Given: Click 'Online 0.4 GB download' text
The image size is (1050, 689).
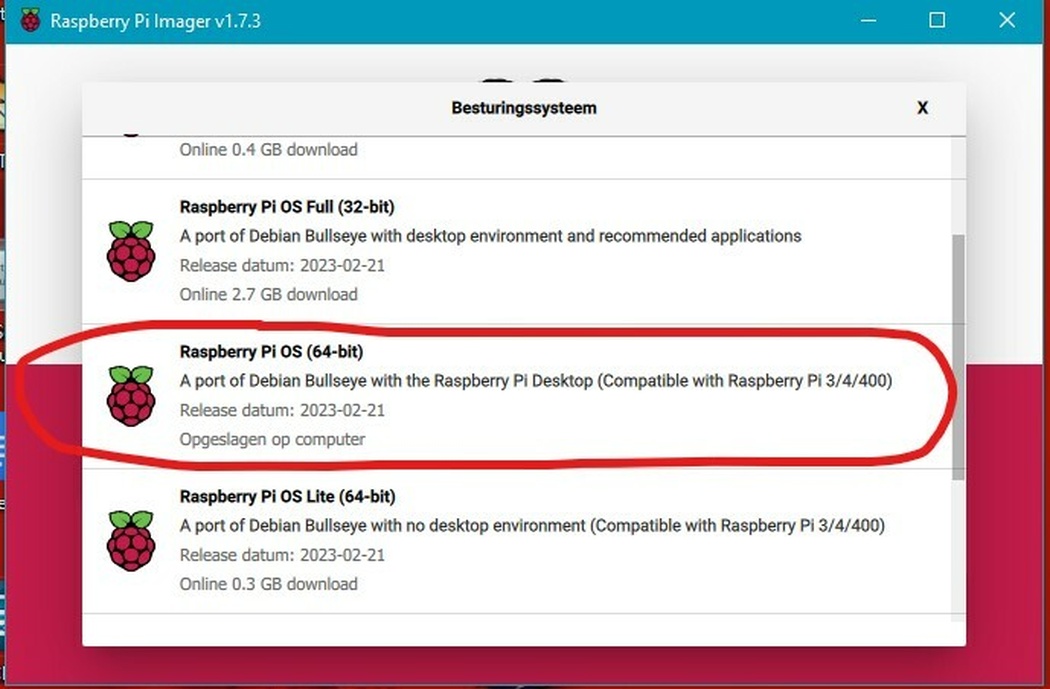Looking at the screenshot, I should pos(269,149).
